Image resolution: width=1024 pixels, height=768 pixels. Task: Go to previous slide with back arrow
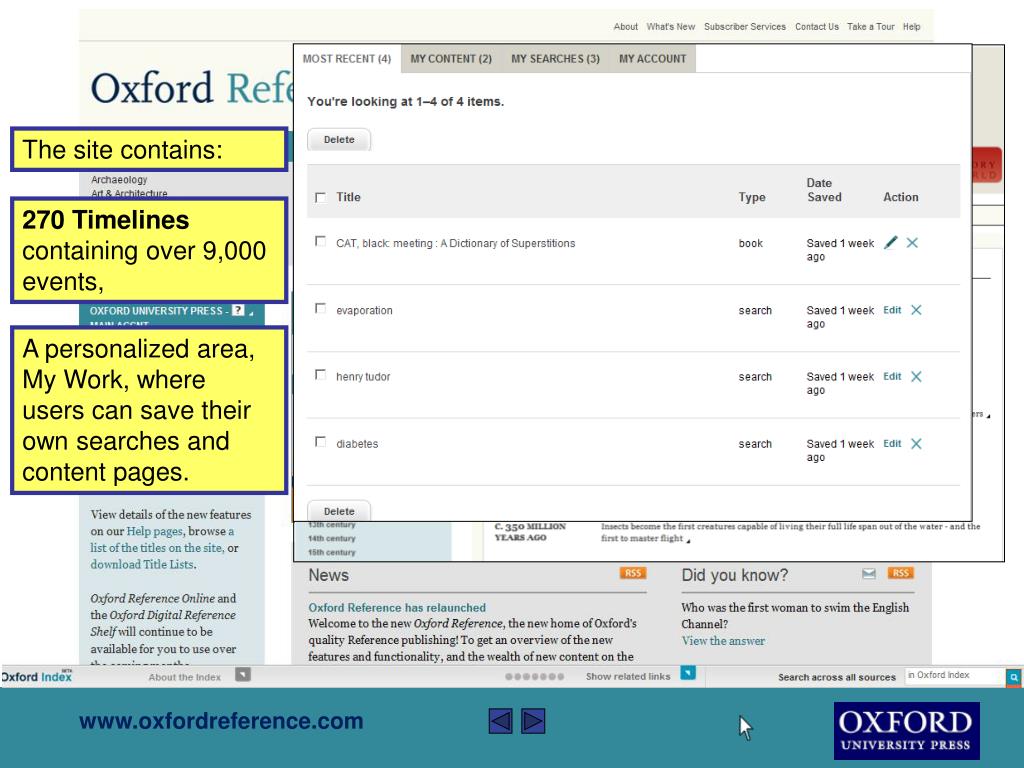tap(500, 721)
